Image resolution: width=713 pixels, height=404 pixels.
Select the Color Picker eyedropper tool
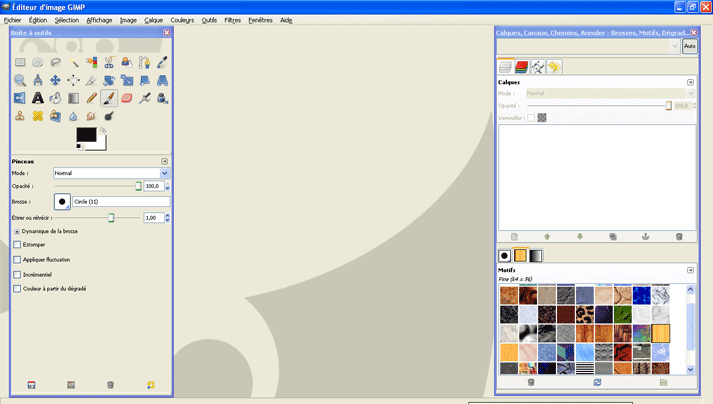(x=162, y=62)
